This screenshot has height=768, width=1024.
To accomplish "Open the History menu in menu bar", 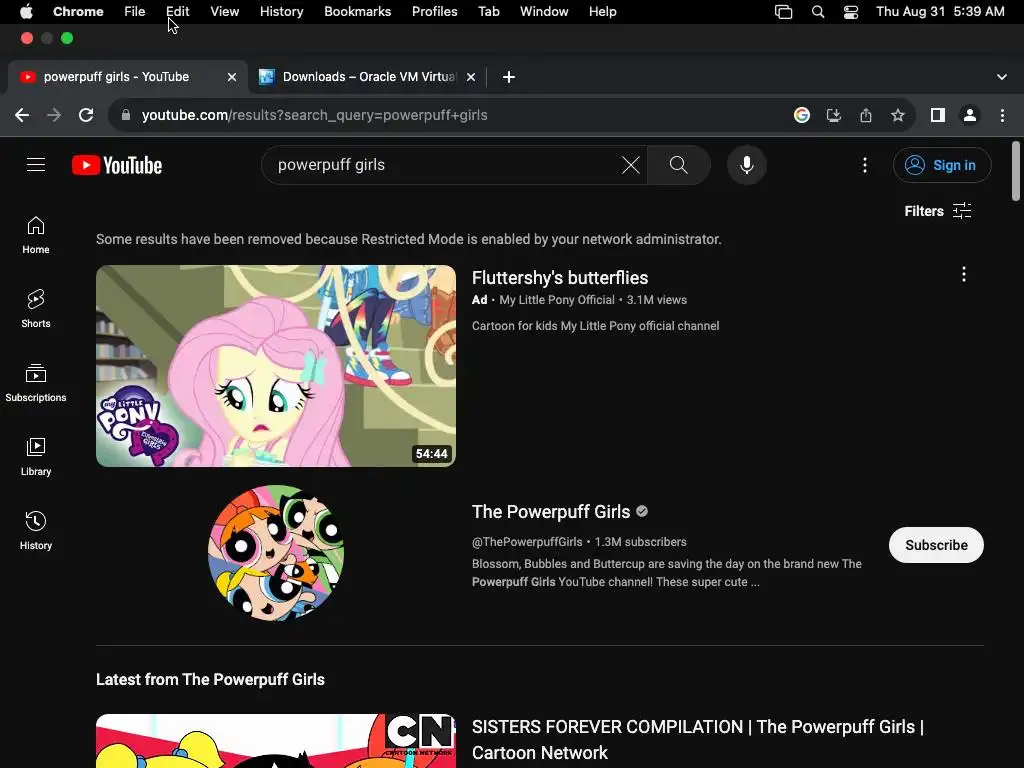I will pyautogui.click(x=281, y=12).
